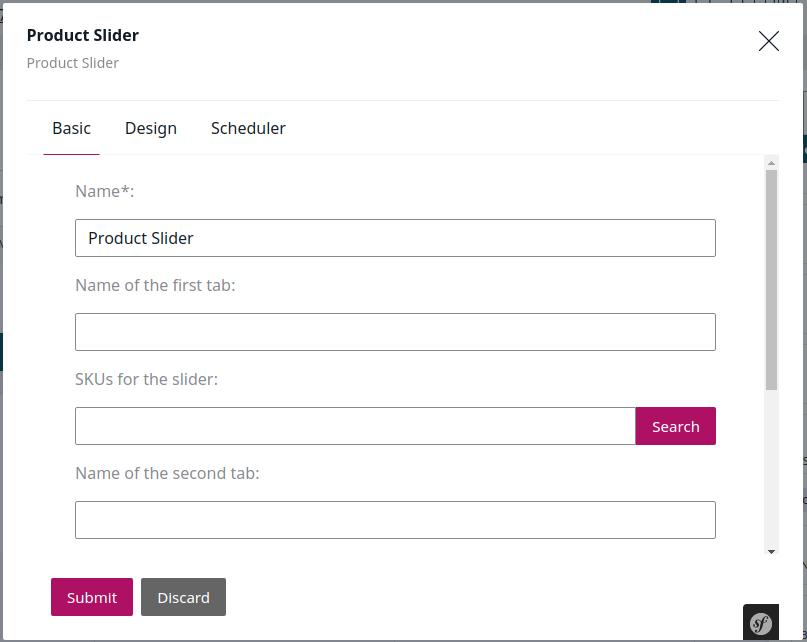The width and height of the screenshot is (807, 642).
Task: Click the 'SKUs for the slider' label
Action: pos(146,379)
